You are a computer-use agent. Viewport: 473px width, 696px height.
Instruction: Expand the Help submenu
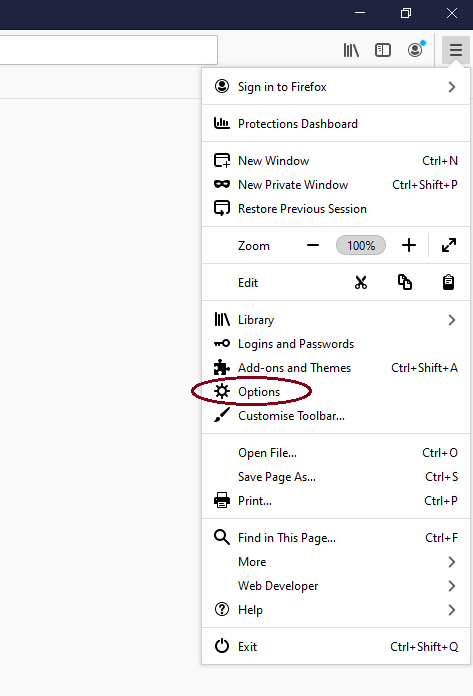[336, 610]
